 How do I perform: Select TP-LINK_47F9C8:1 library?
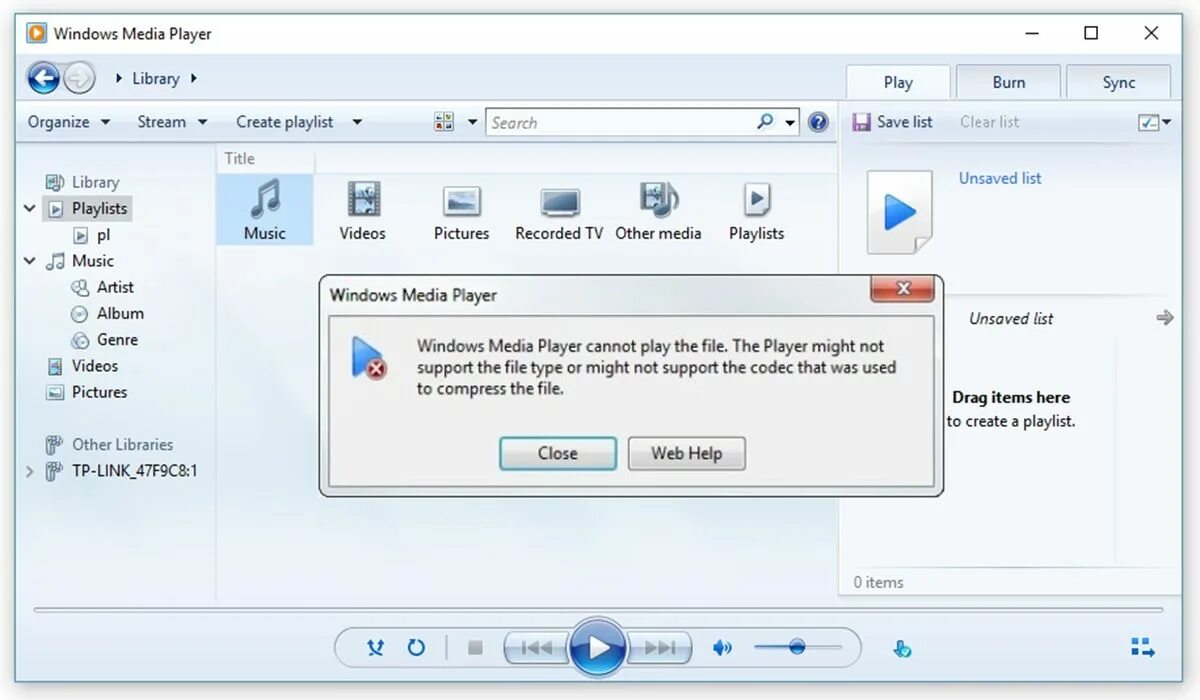pos(121,471)
